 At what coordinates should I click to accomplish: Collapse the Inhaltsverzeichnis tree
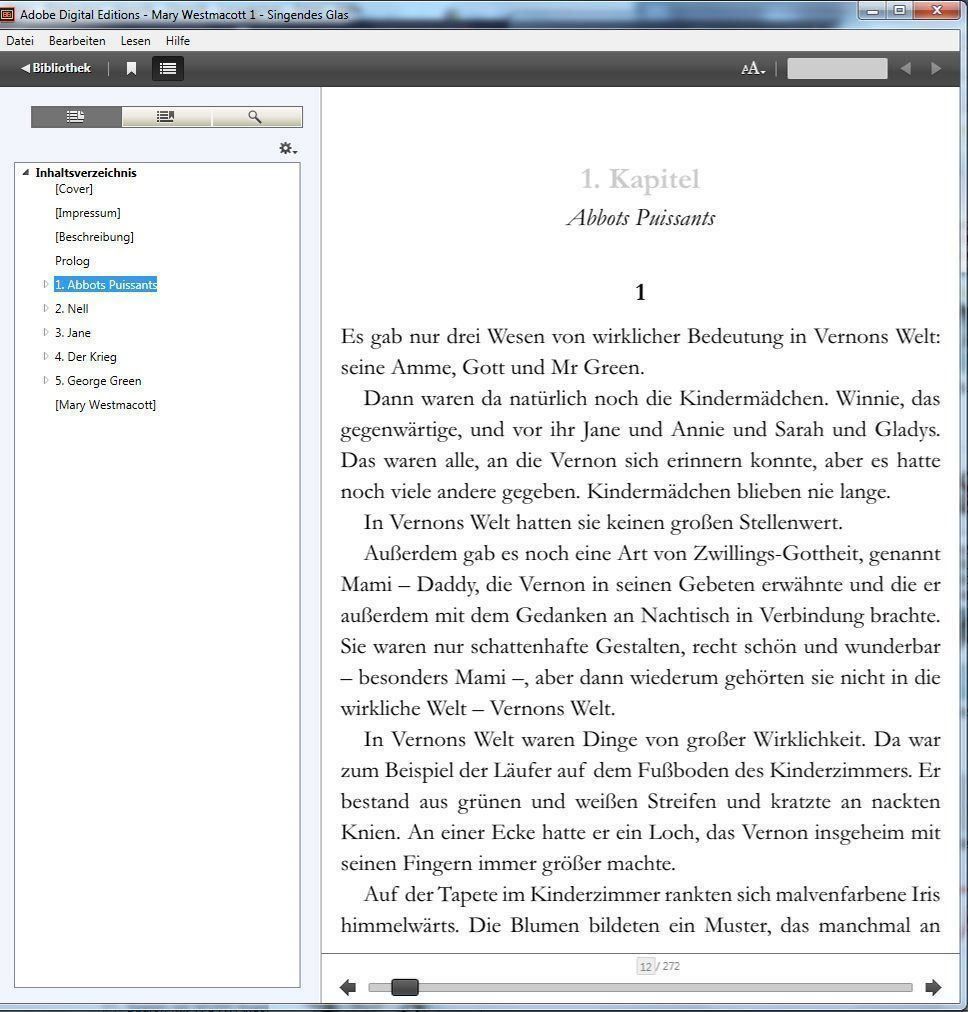(x=26, y=172)
